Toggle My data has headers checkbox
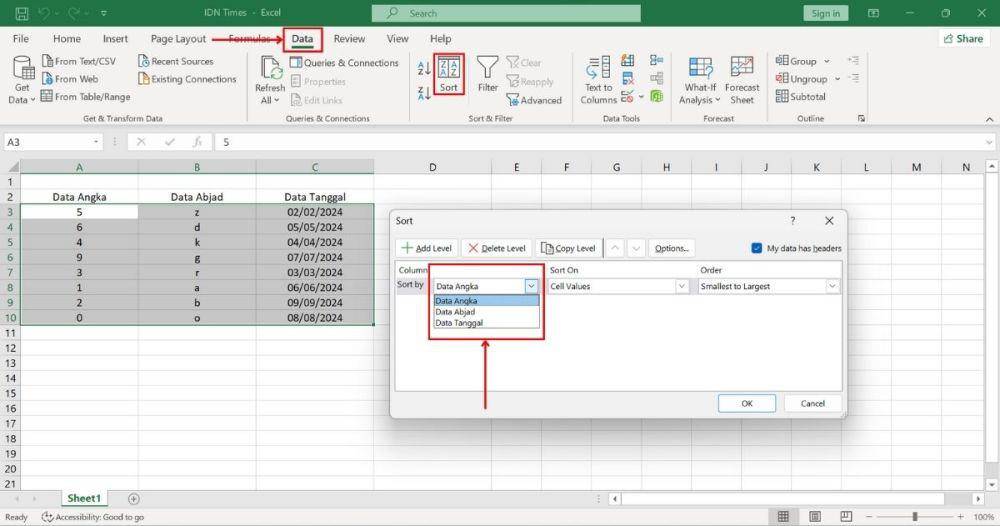Screen dimensions: 1000x526 tap(756, 248)
